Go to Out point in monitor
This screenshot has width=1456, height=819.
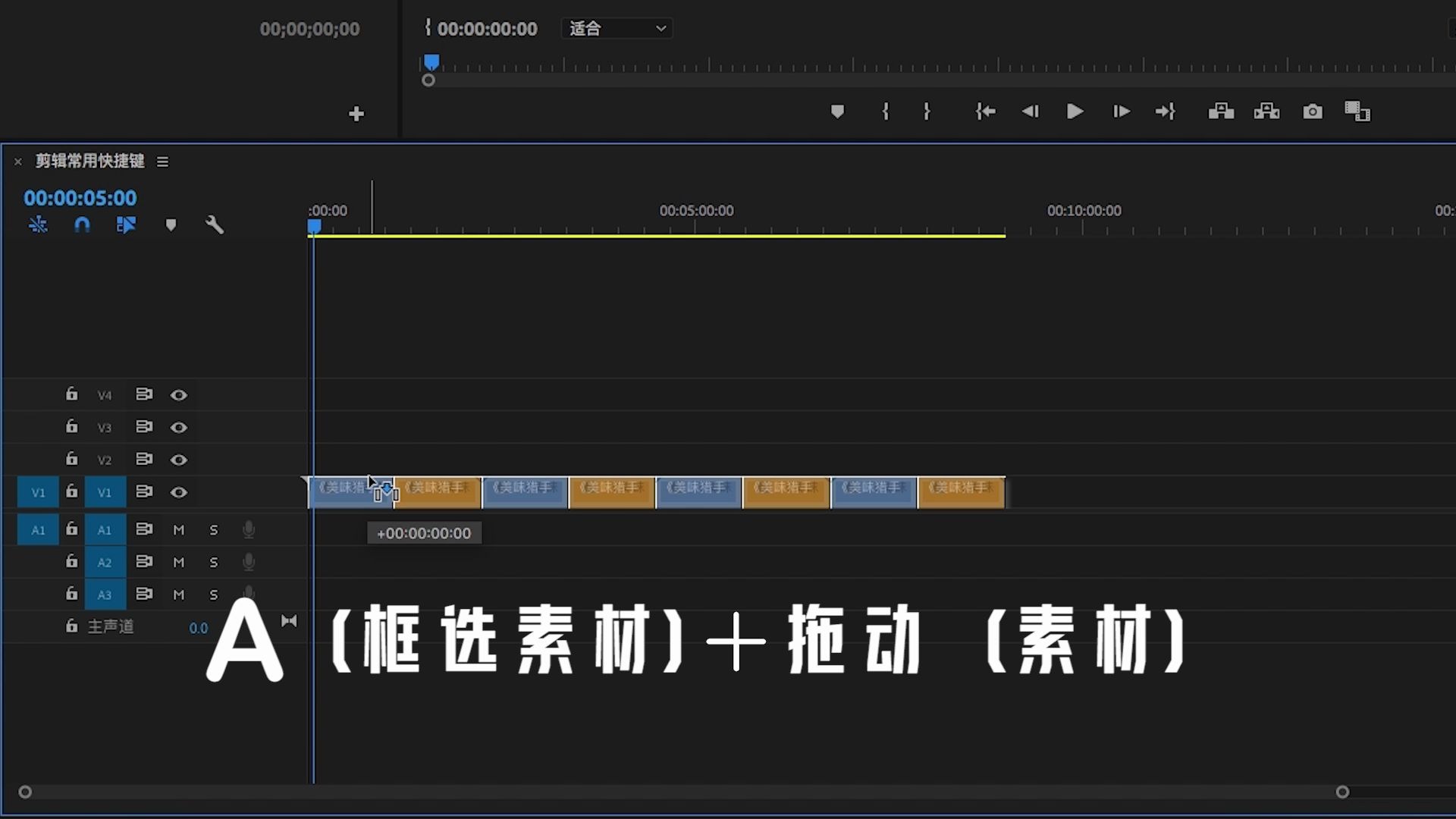coord(1166,111)
